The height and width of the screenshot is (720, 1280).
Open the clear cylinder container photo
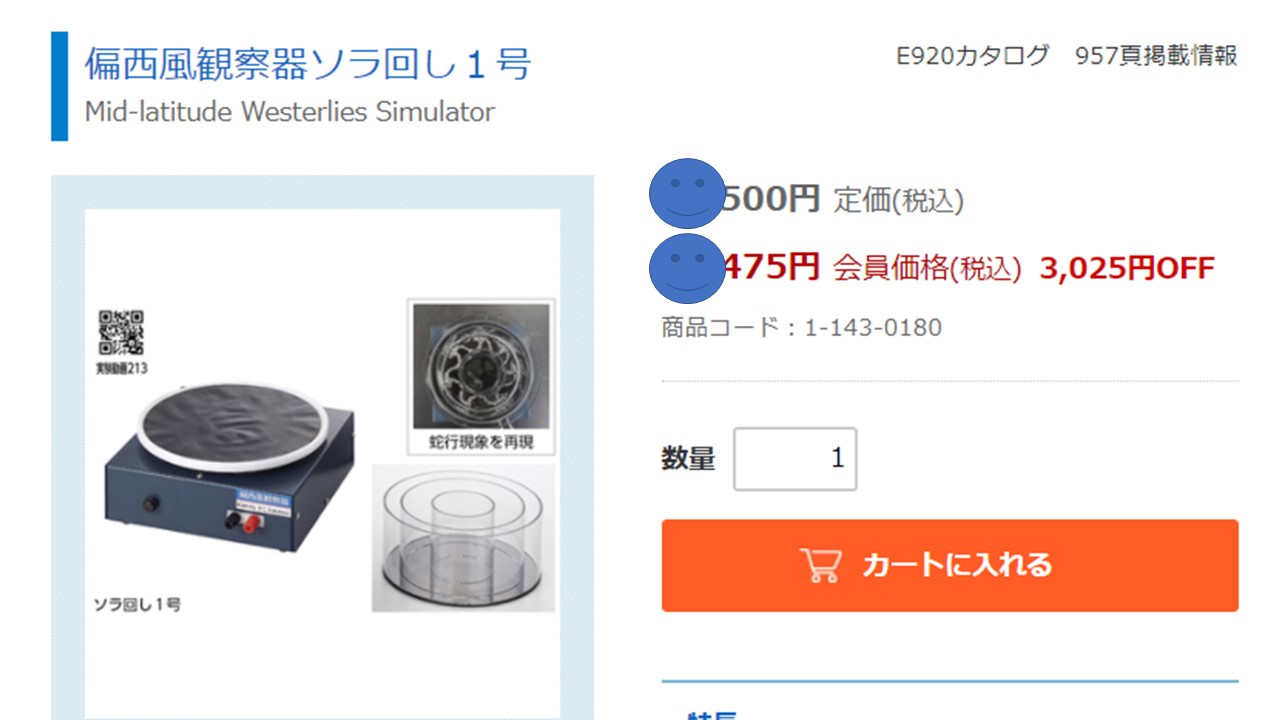click(x=463, y=538)
